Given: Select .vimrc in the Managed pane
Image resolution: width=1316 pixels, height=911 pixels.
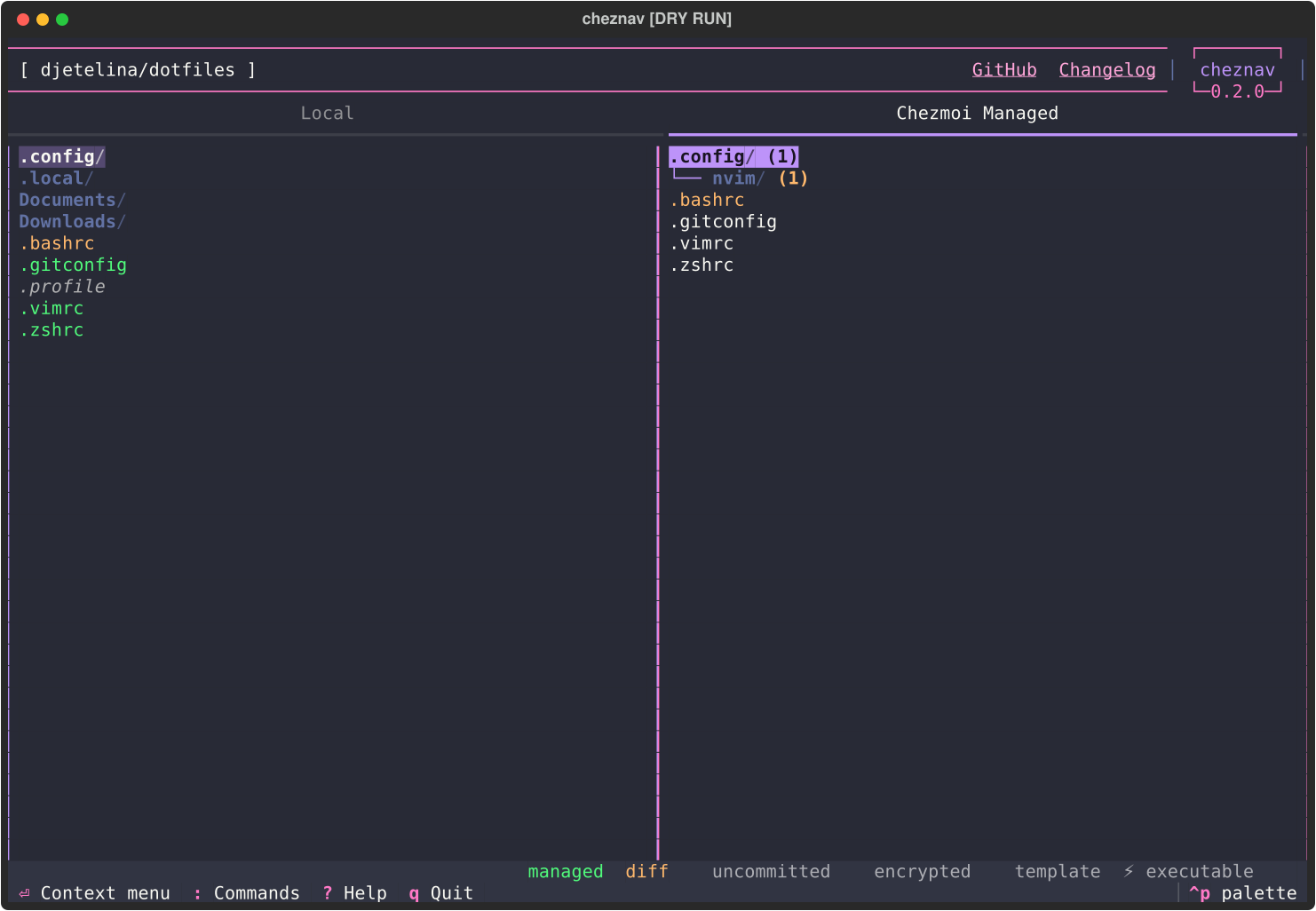Looking at the screenshot, I should (x=702, y=243).
